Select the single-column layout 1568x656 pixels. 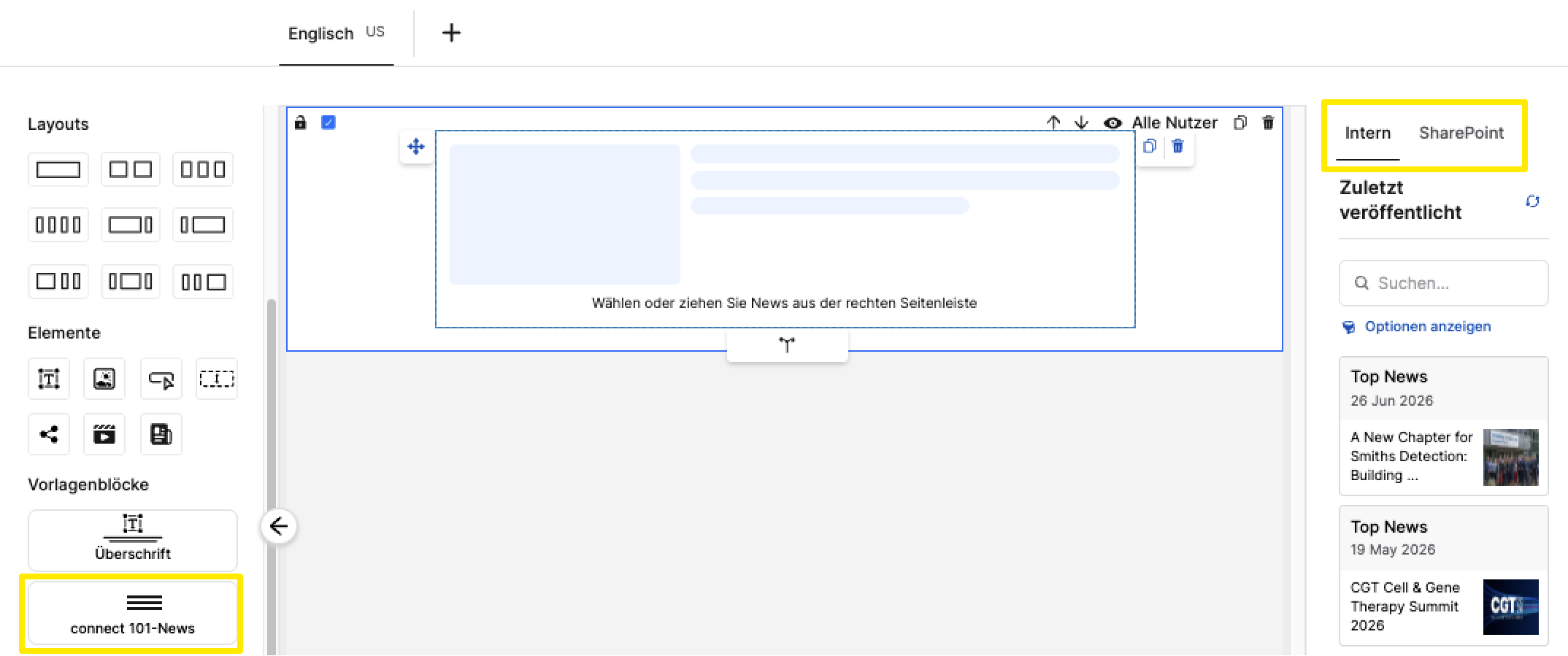[x=58, y=169]
